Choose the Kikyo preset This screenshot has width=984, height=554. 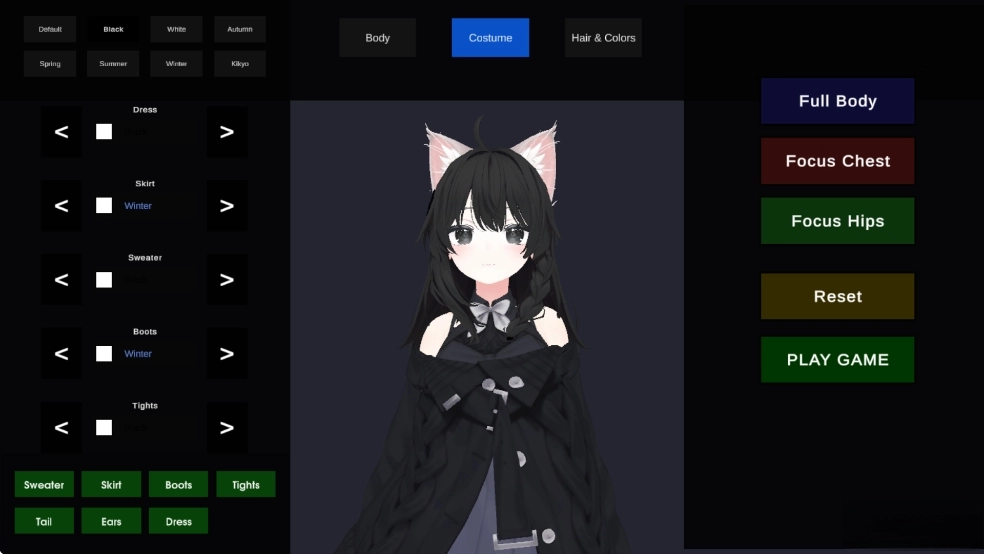click(240, 64)
